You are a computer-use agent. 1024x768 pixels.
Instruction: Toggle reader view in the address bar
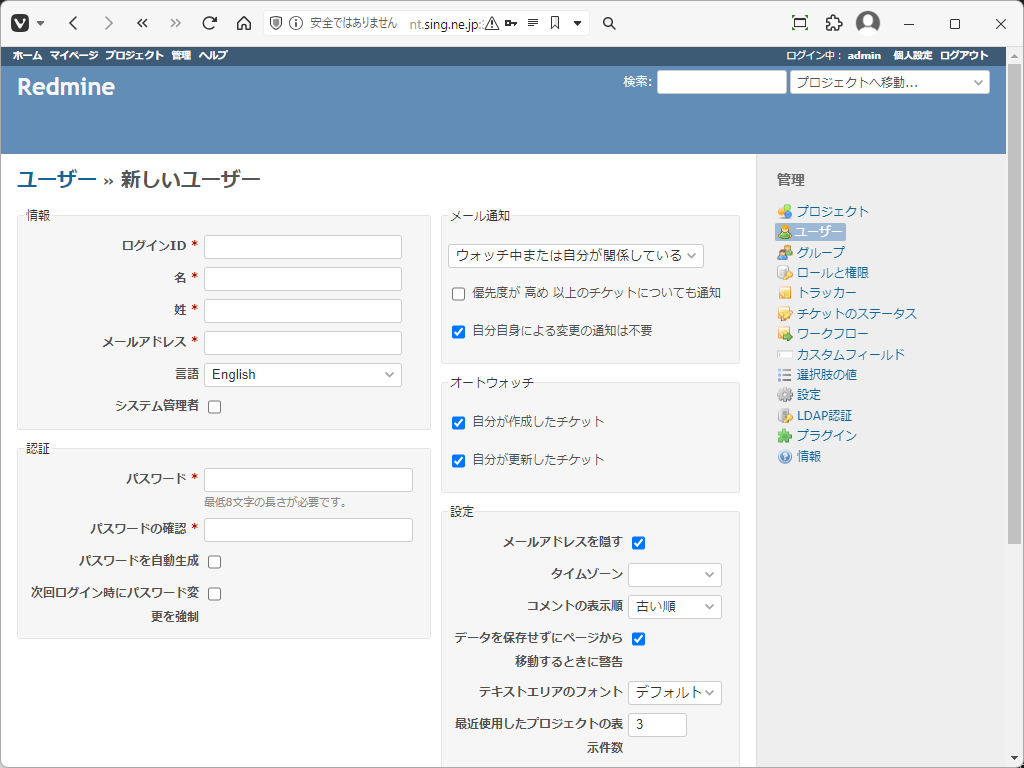(533, 24)
